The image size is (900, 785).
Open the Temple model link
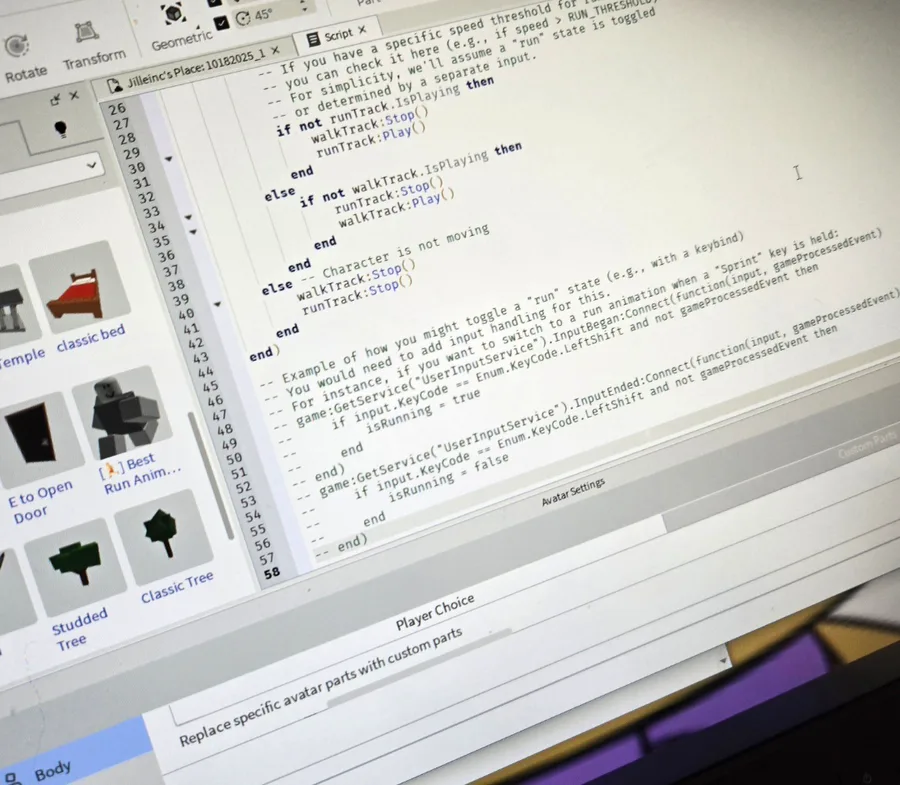pyautogui.click(x=22, y=357)
